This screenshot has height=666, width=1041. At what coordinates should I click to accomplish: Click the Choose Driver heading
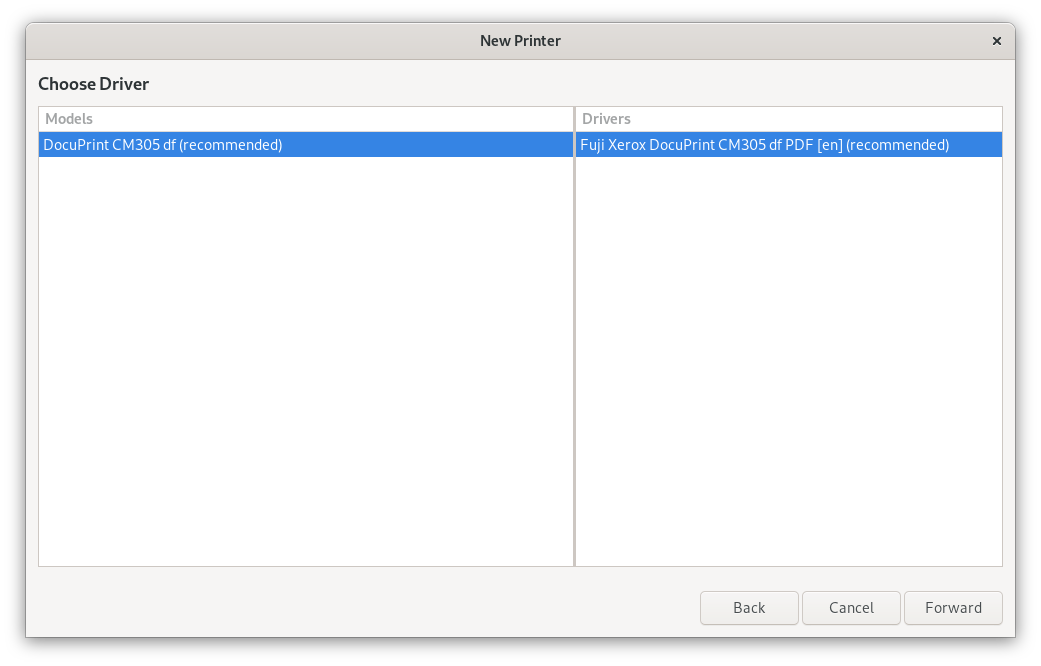point(93,84)
